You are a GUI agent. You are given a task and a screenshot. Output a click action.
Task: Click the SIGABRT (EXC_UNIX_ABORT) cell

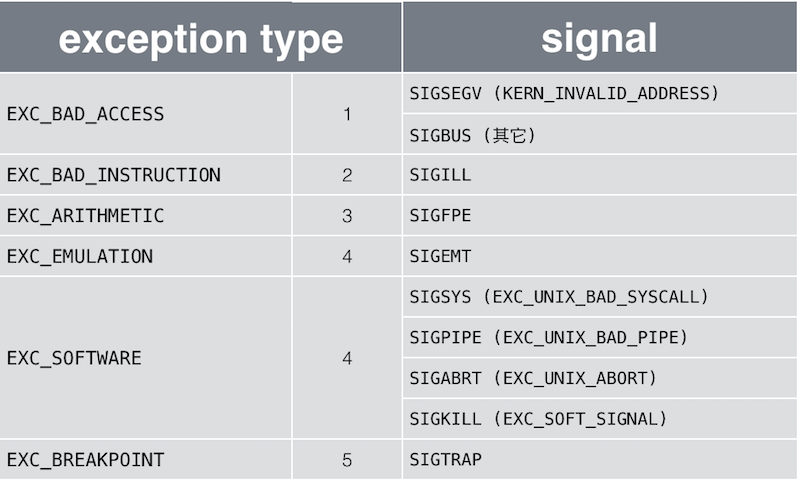[x=533, y=379]
